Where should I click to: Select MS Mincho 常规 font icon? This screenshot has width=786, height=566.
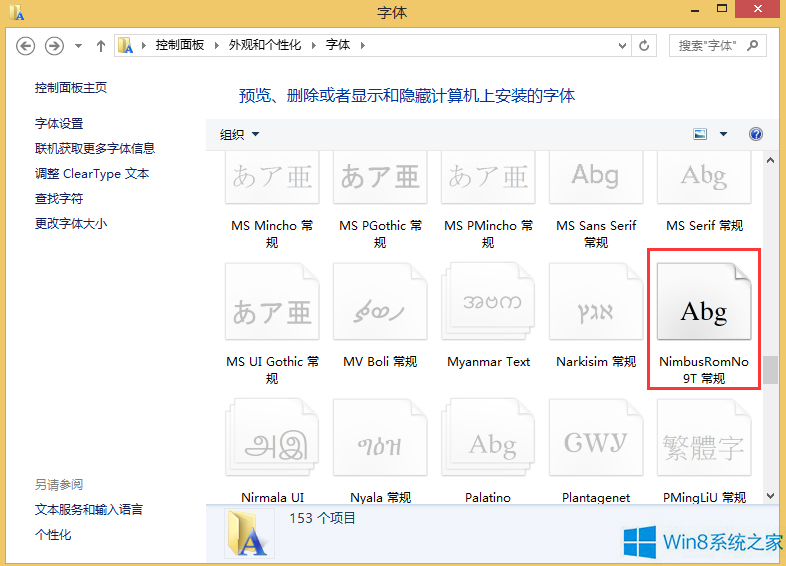[x=272, y=177]
